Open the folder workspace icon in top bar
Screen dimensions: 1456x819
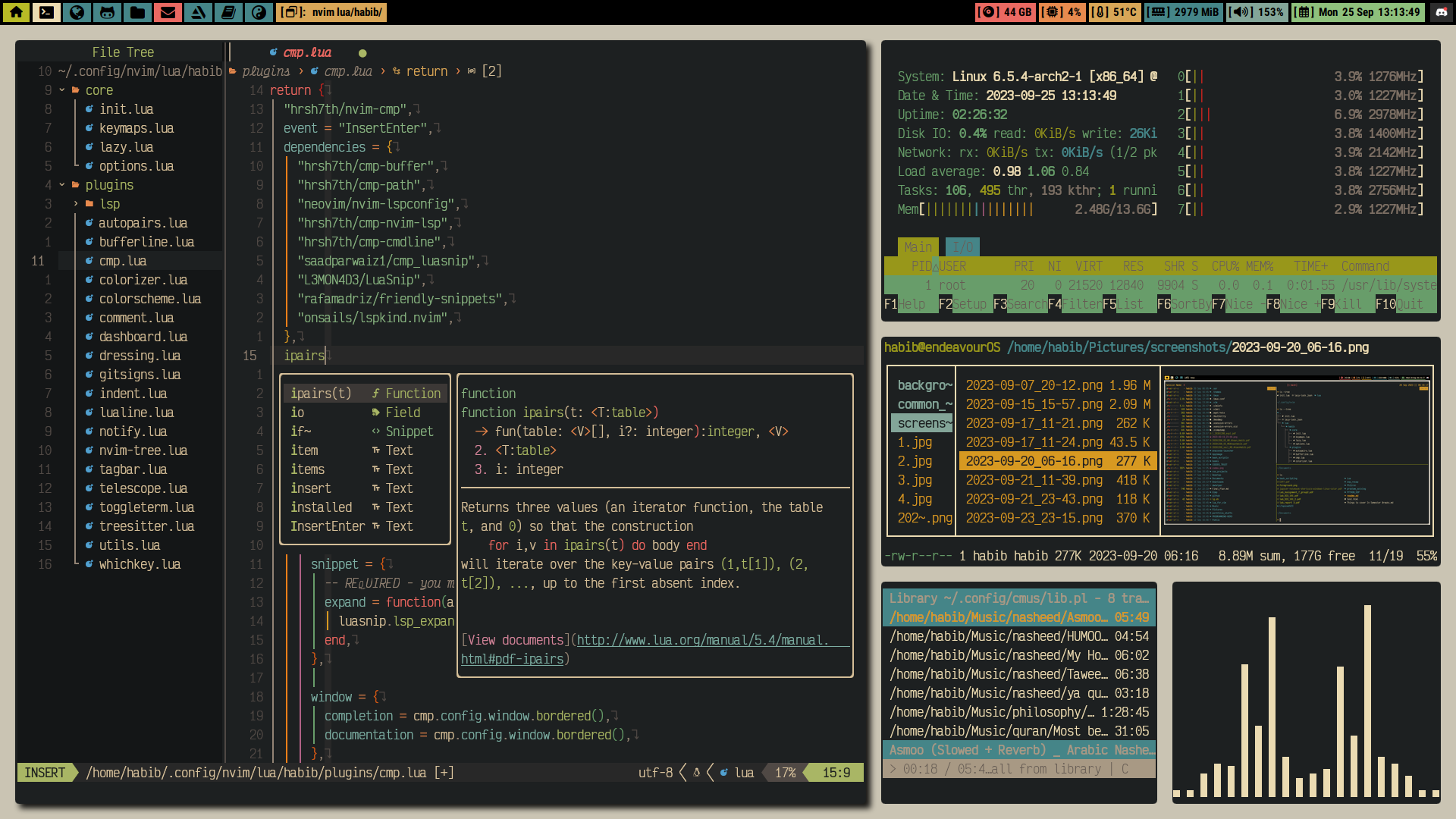coord(137,12)
